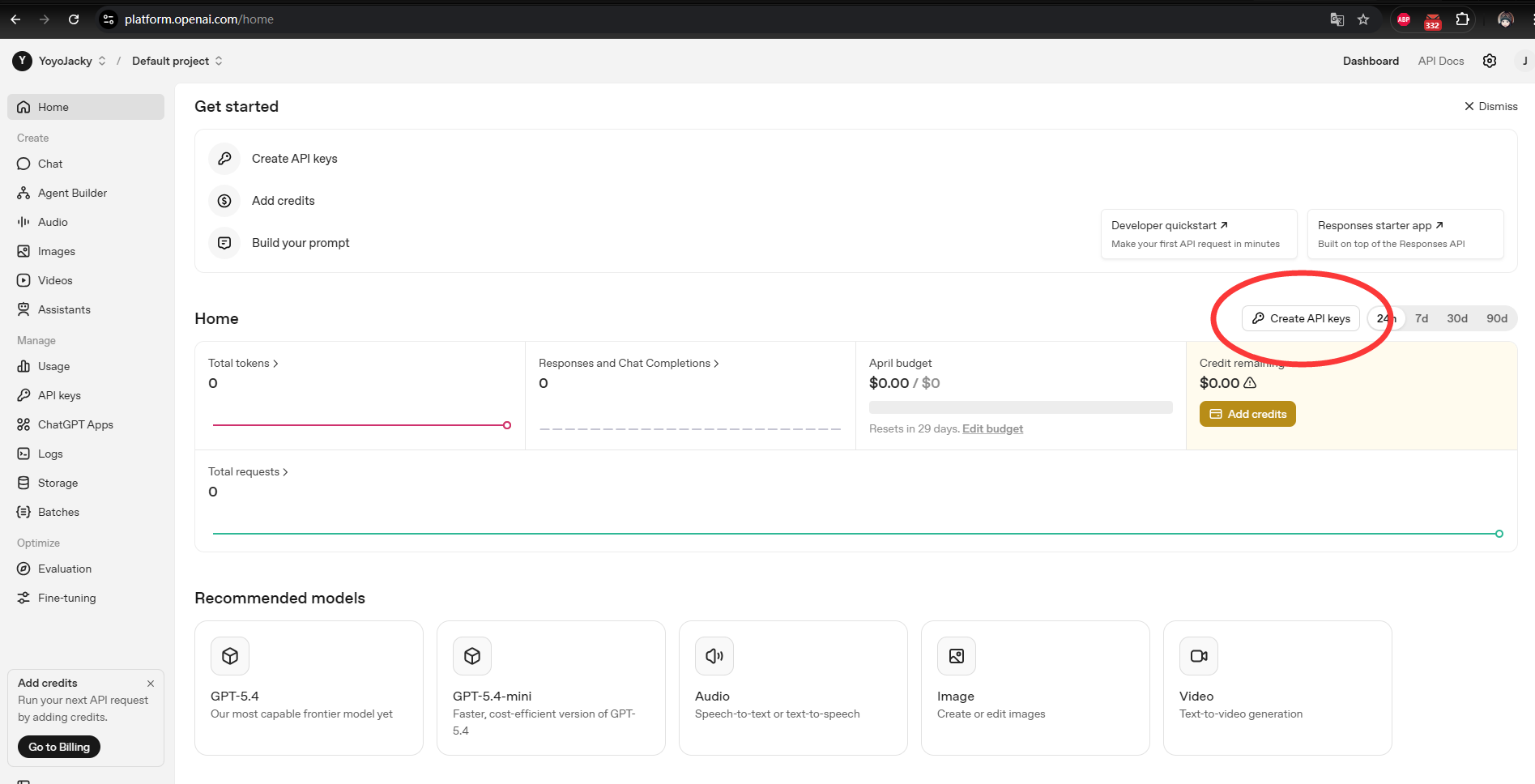Open the Adblock Plus extension icon
This screenshot has height=784, width=1535.
click(1404, 19)
